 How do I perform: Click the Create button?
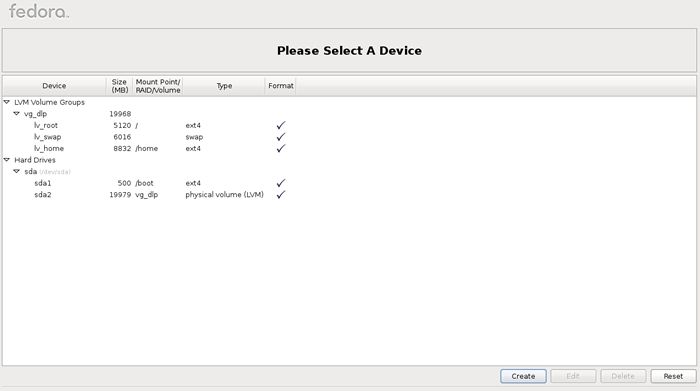pos(523,376)
